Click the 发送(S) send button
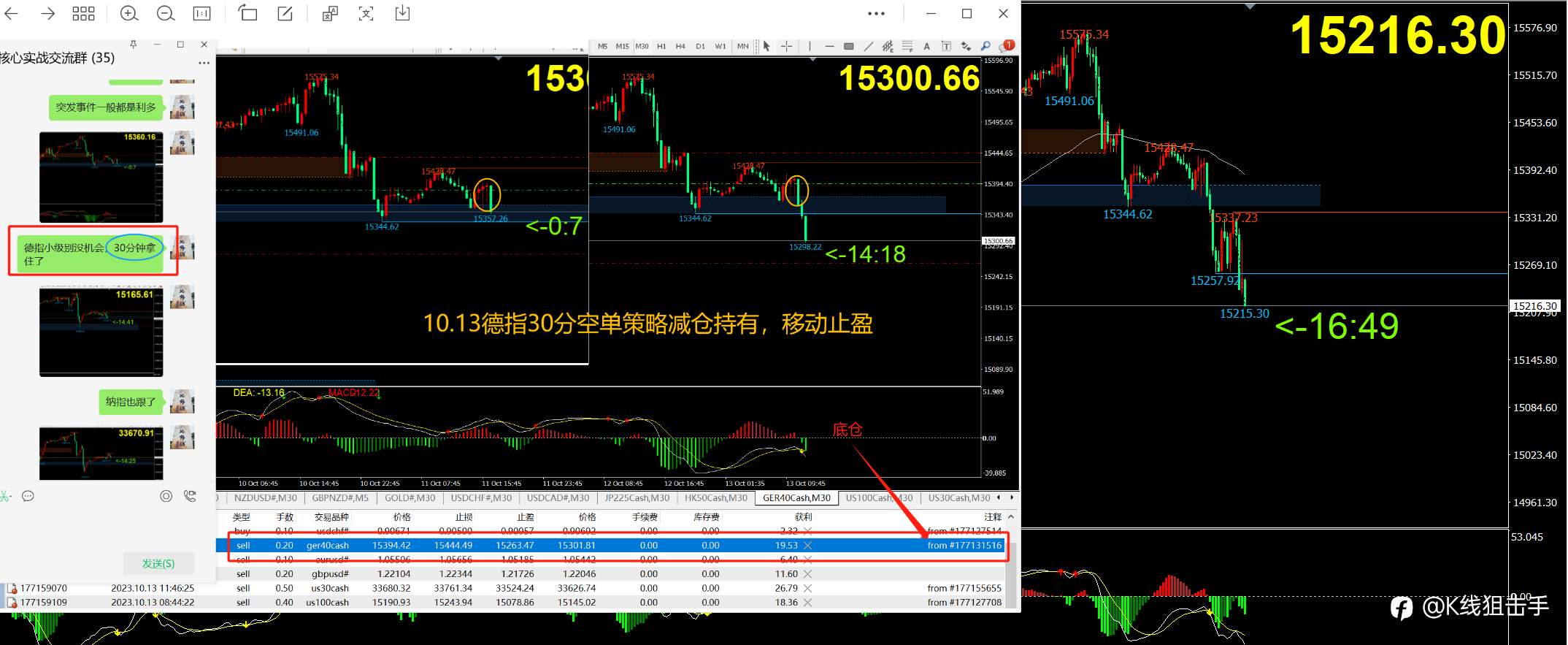The width and height of the screenshot is (1568, 645). [158, 564]
